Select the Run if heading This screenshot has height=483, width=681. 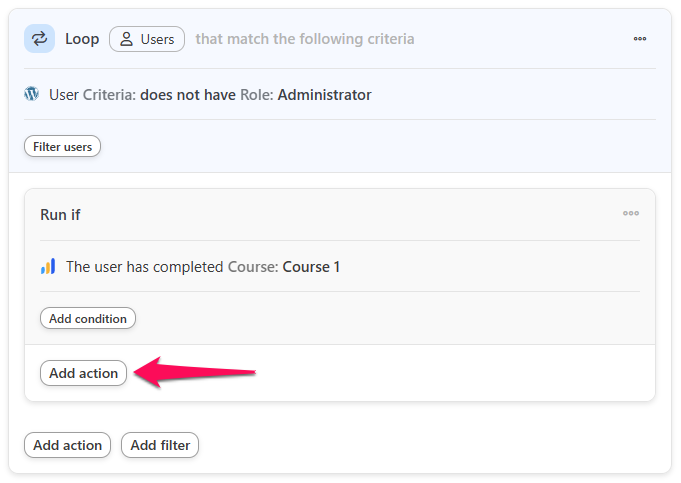[x=60, y=215]
